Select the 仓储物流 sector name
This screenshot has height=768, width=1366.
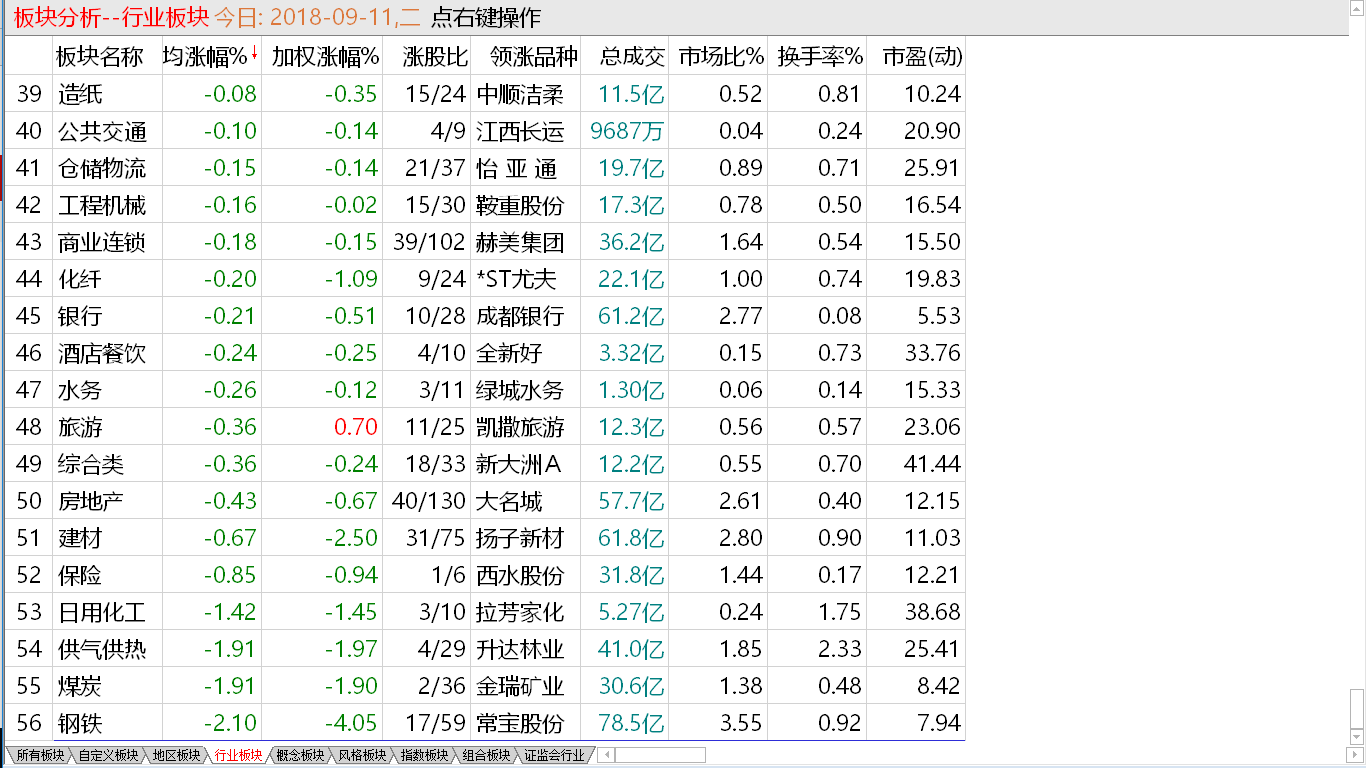102,168
